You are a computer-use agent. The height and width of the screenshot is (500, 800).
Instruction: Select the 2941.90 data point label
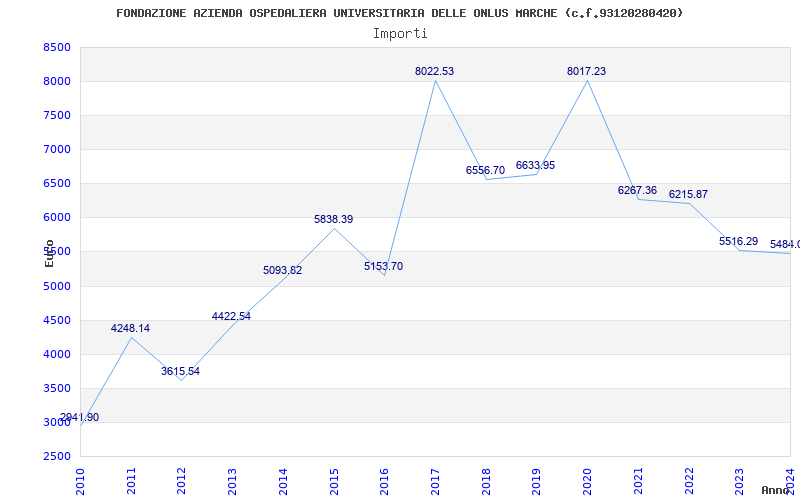tap(80, 417)
